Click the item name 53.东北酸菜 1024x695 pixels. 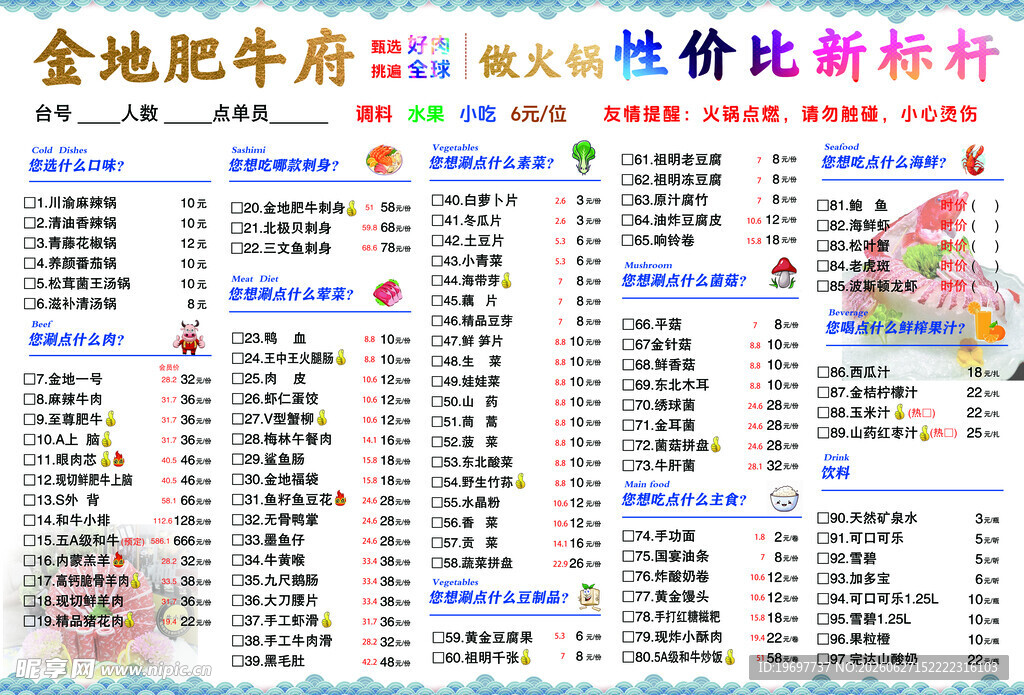478,462
